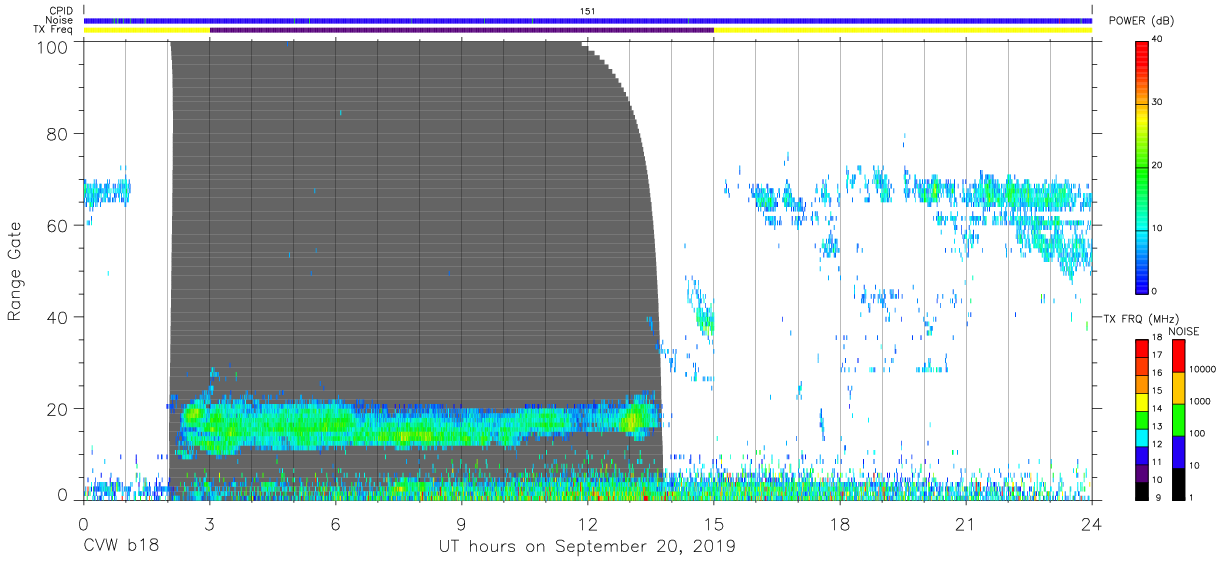Click the x-axis tick label '0'
This screenshot has height=567, width=1228.
coord(83,522)
